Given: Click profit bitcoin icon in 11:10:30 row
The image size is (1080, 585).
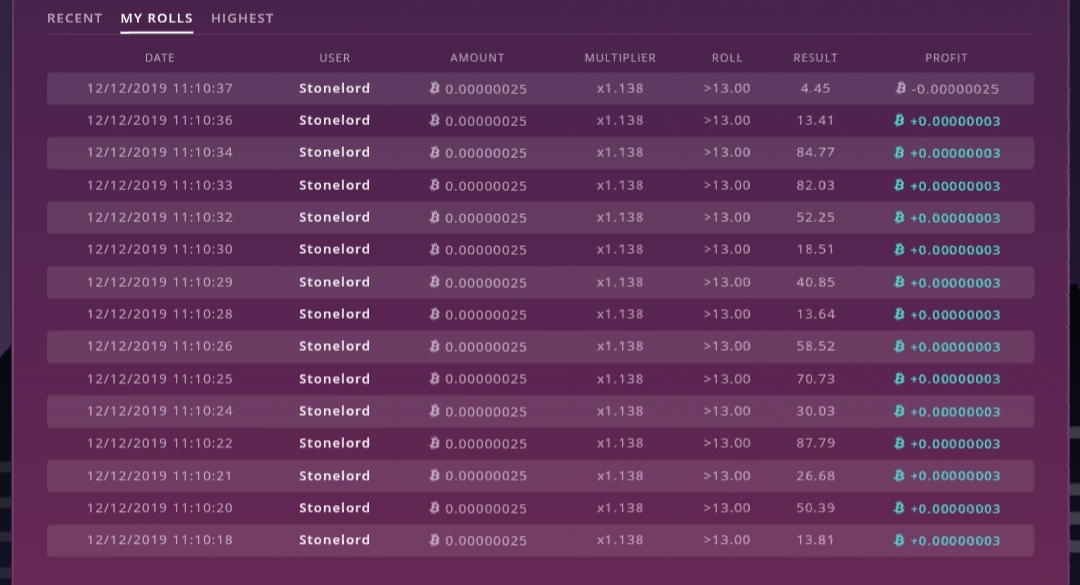Looking at the screenshot, I should [x=899, y=249].
